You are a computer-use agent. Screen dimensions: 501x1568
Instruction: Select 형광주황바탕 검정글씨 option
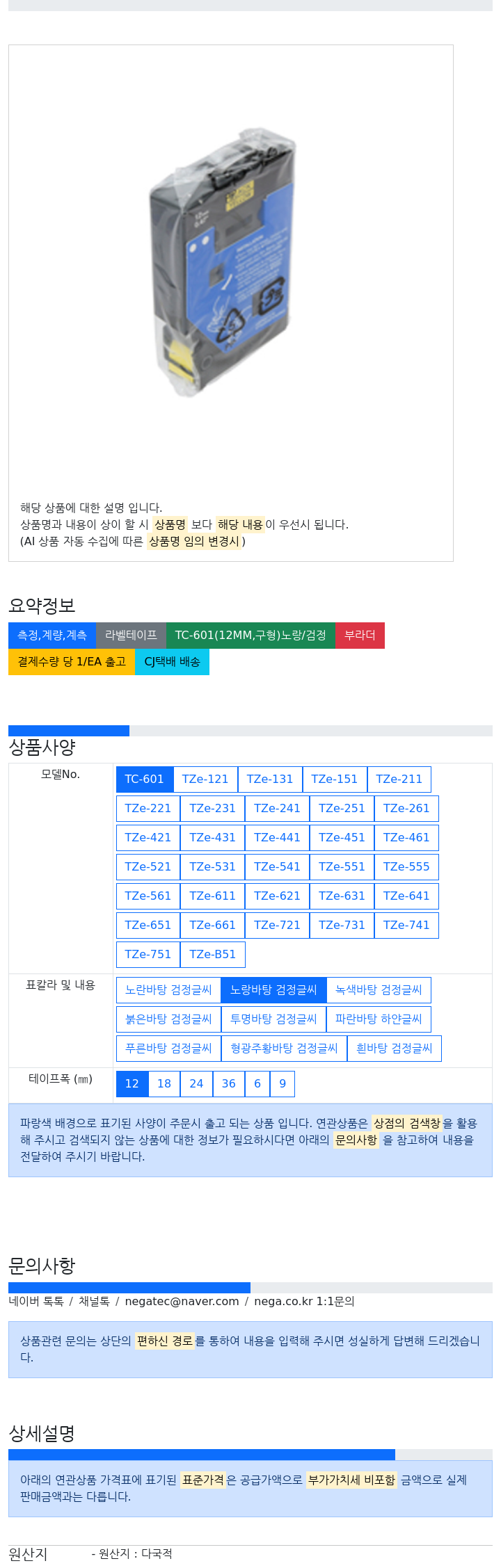pyautogui.click(x=284, y=1049)
